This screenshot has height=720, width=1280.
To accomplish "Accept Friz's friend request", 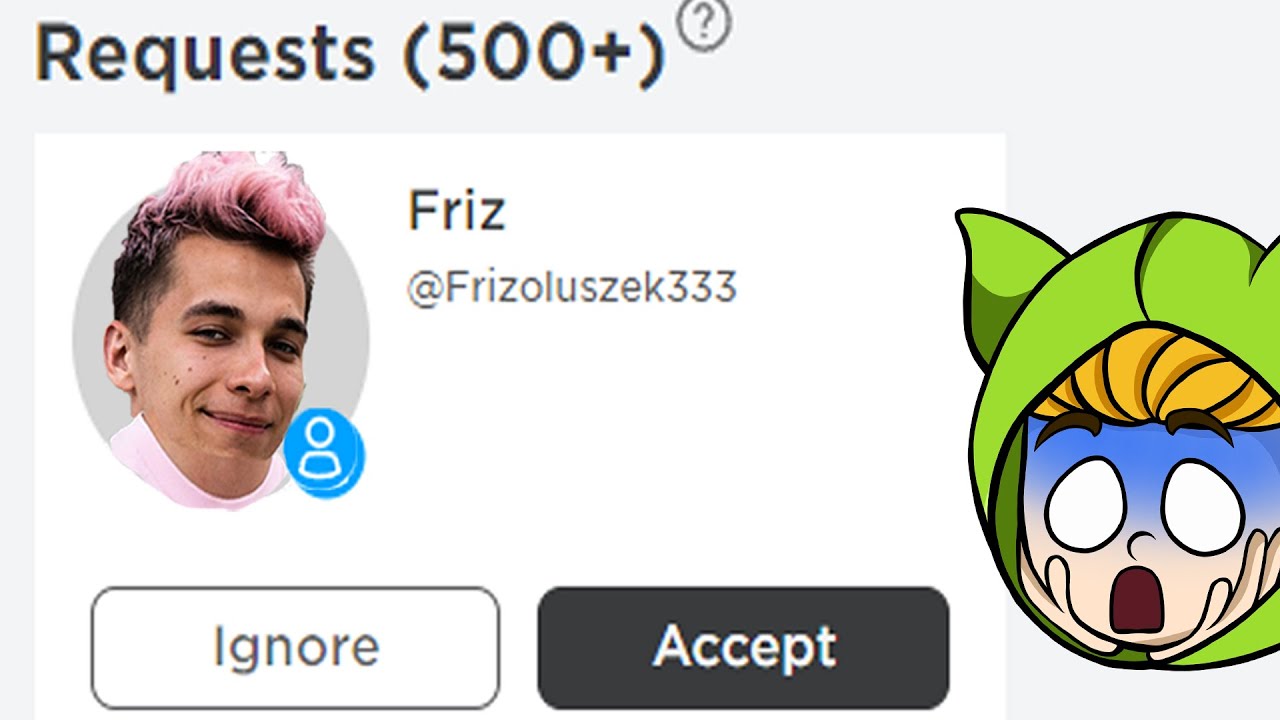I will pos(743,648).
